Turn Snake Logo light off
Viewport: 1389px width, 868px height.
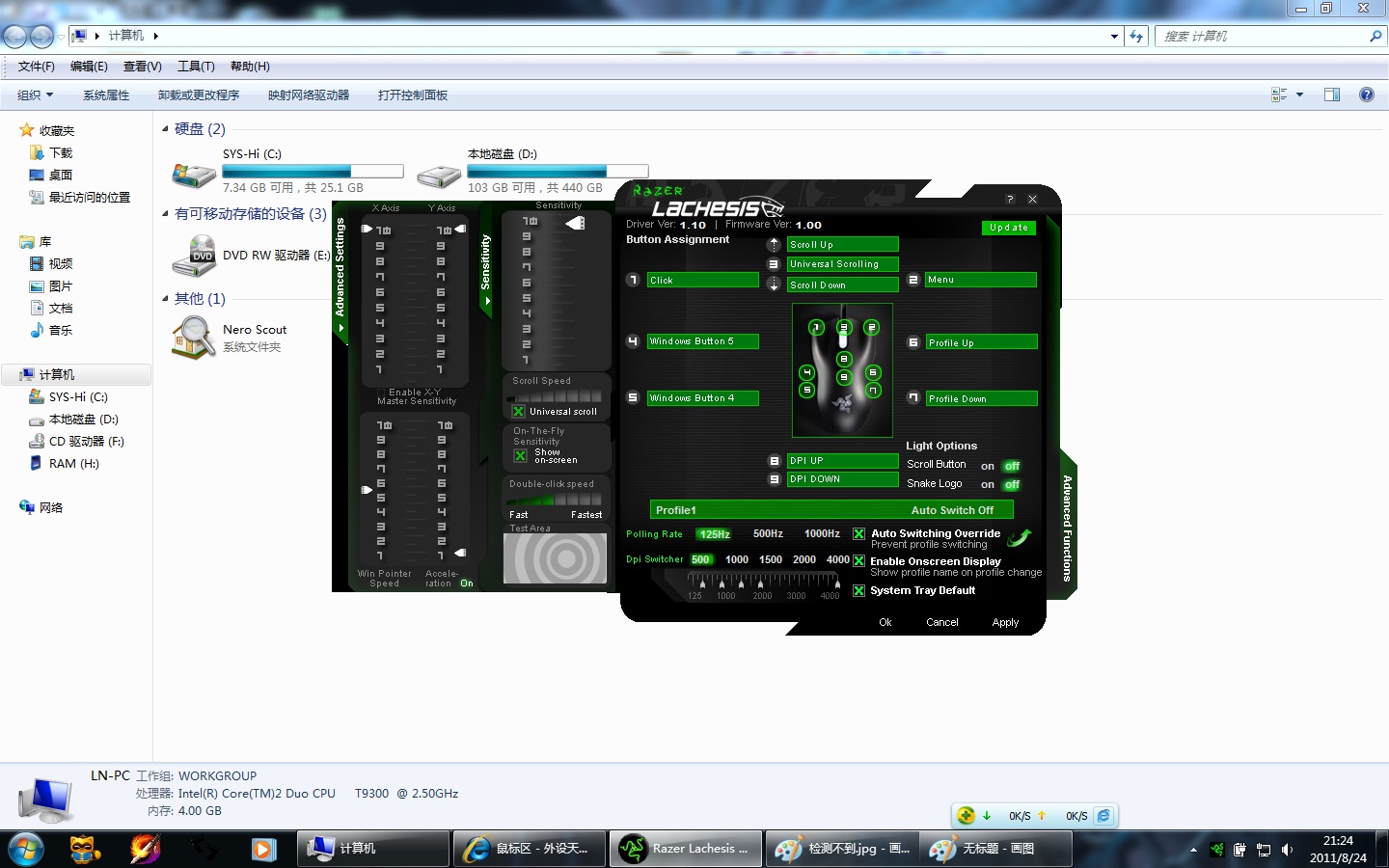(1012, 484)
